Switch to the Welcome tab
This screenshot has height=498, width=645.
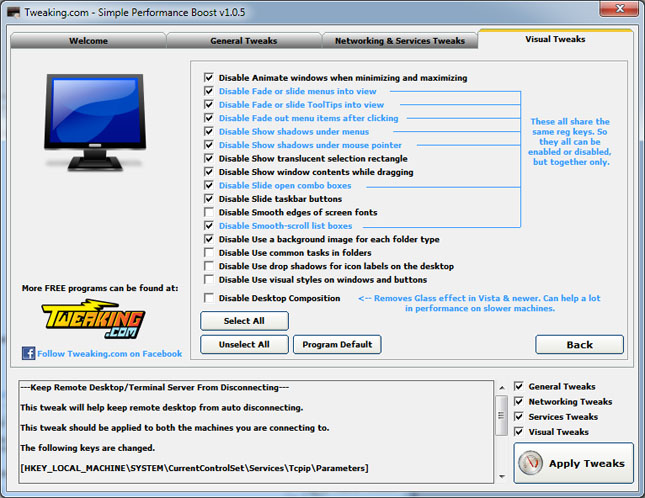click(x=88, y=41)
